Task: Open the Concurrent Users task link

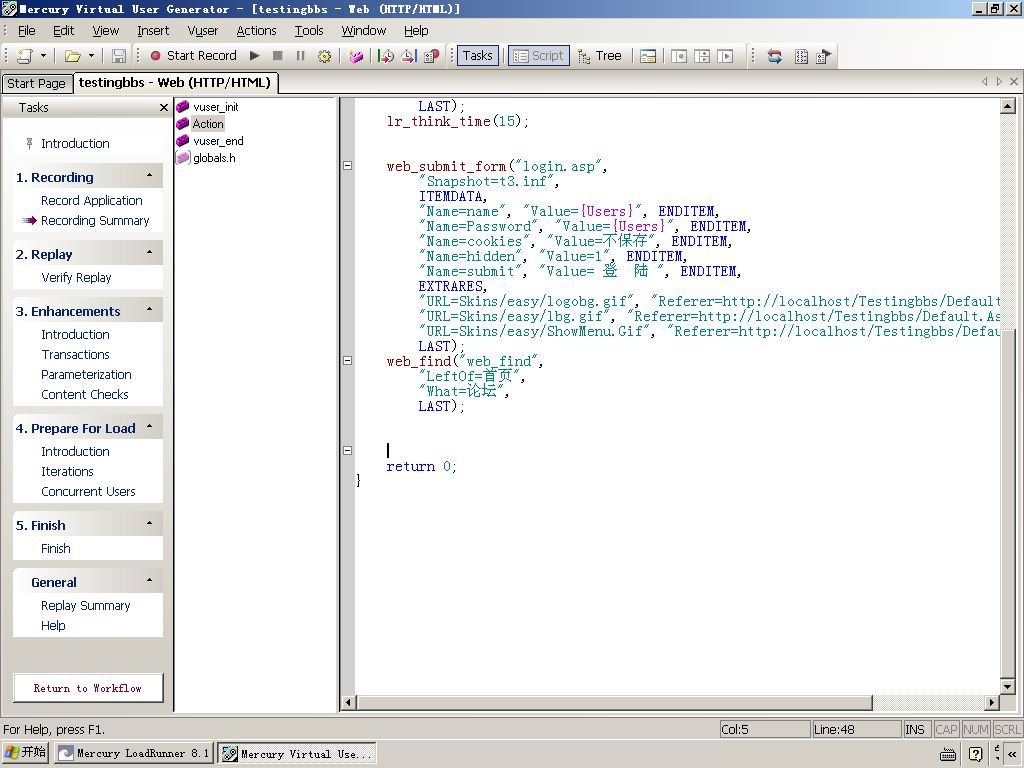Action: tap(88, 492)
